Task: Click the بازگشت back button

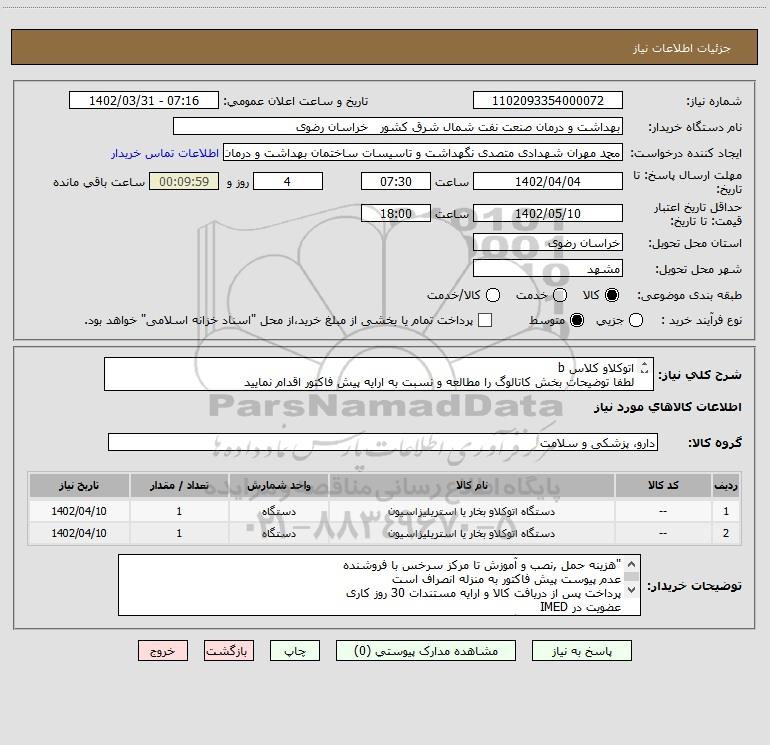Action: (229, 651)
